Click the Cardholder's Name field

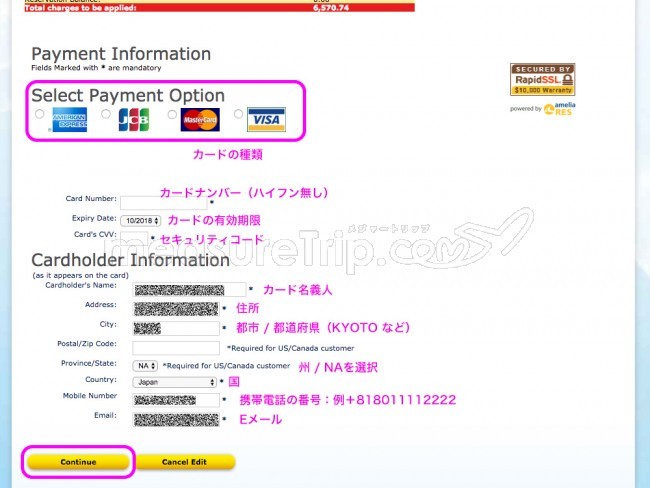[x=189, y=289]
